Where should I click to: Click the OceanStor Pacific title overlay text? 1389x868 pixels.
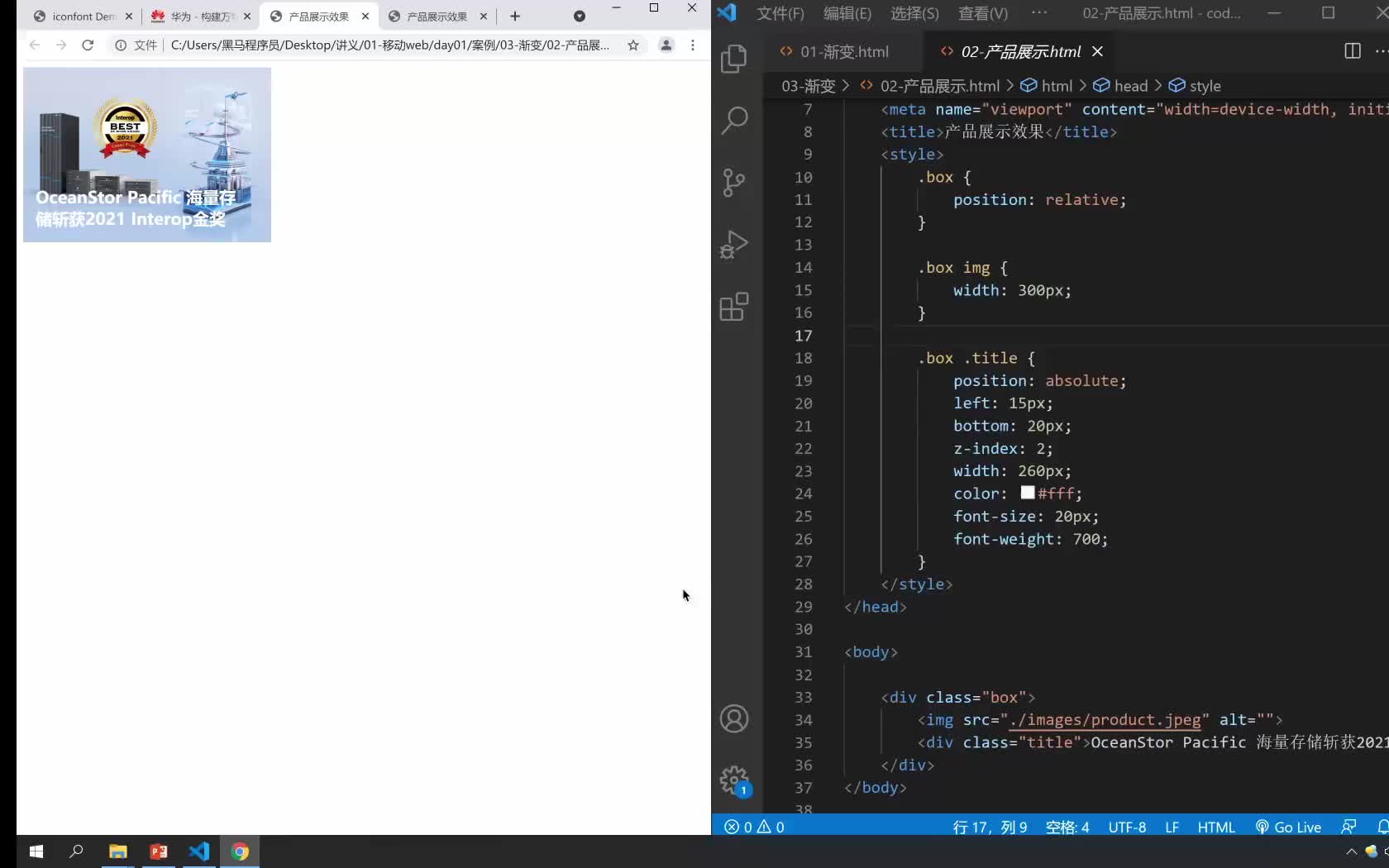click(x=136, y=208)
